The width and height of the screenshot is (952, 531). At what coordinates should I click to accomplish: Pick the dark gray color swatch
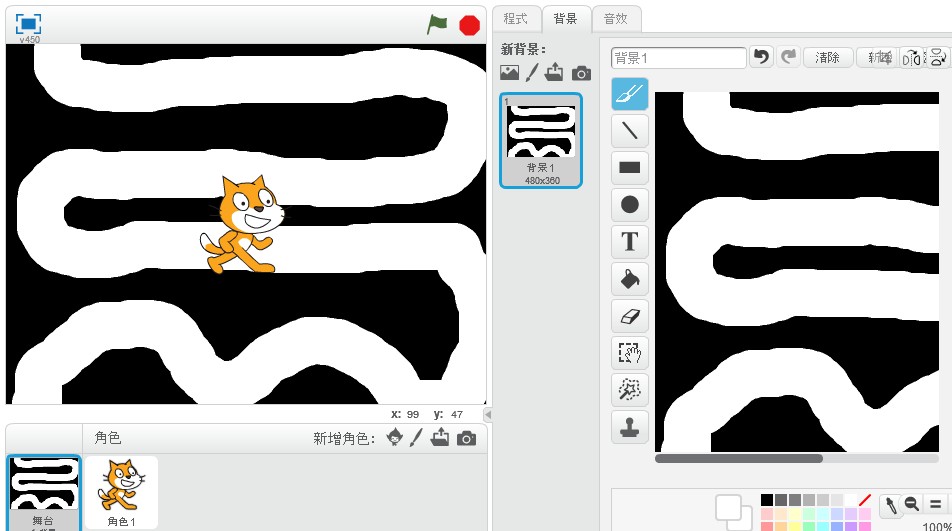click(x=781, y=500)
